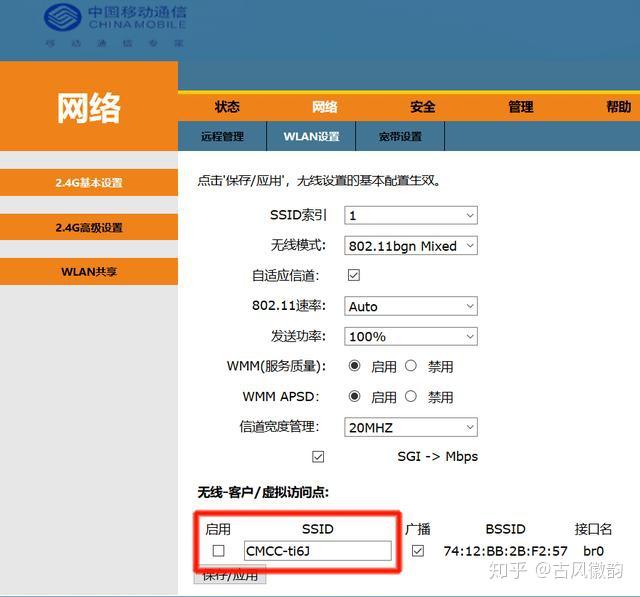Screen dimensions: 640x597
Task: Click BSSID value 74:12:BB:2B:F2:57
Action: click(505, 551)
